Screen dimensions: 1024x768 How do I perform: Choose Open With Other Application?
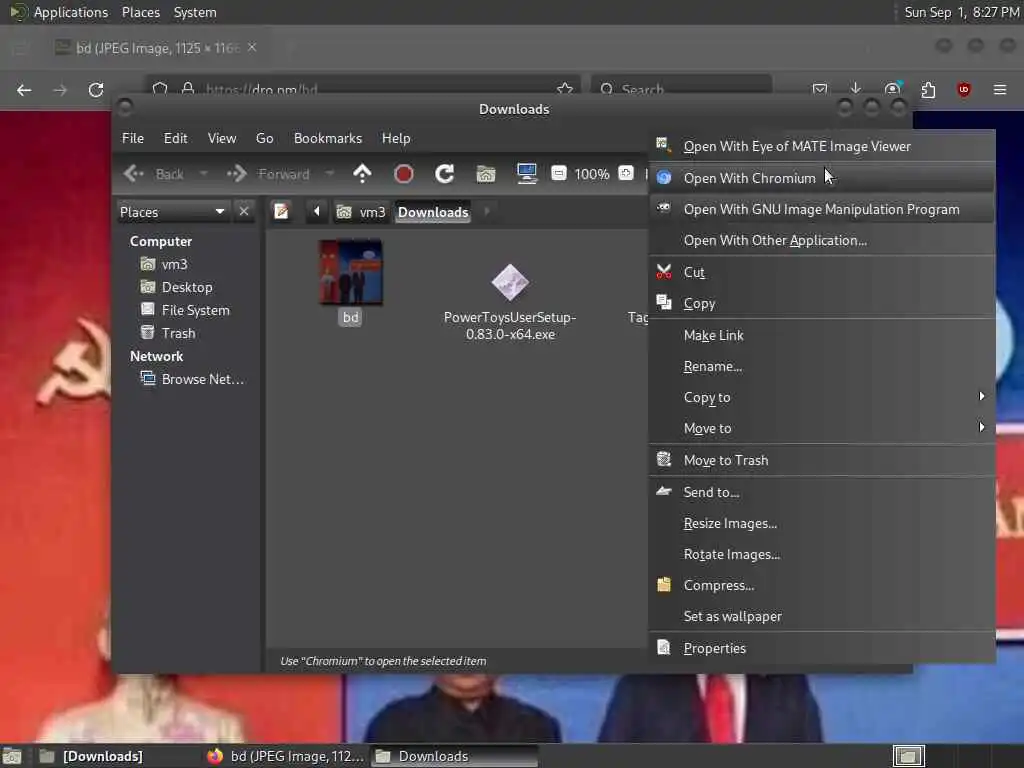(x=822, y=240)
